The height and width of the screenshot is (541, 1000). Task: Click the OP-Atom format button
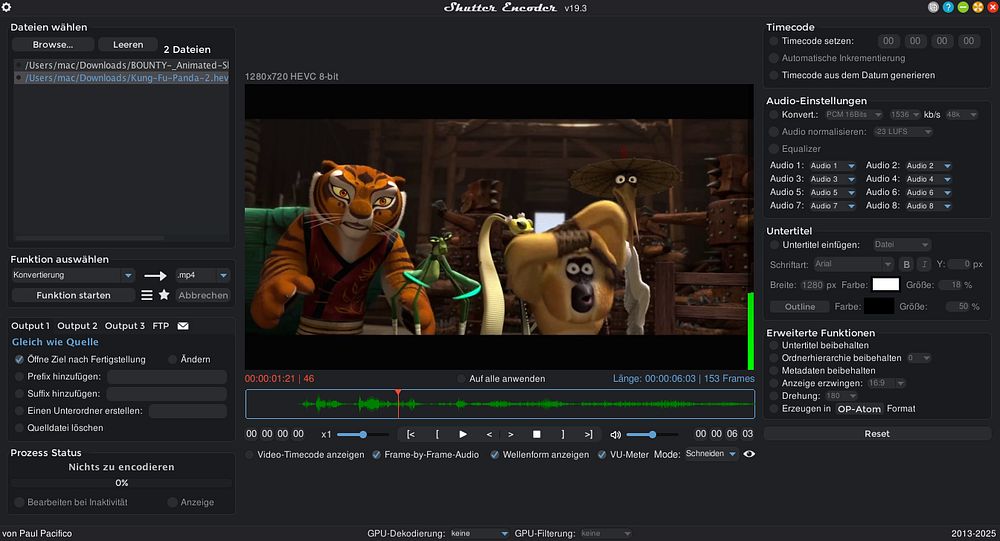859,409
